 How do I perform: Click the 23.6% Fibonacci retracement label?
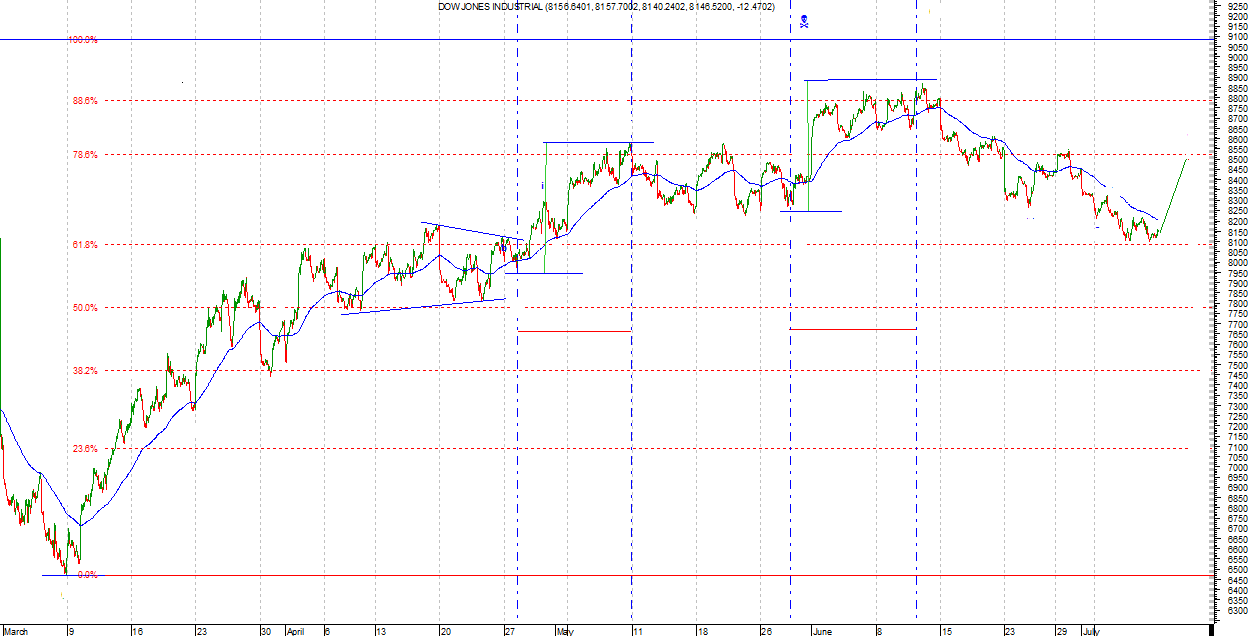click(x=84, y=449)
